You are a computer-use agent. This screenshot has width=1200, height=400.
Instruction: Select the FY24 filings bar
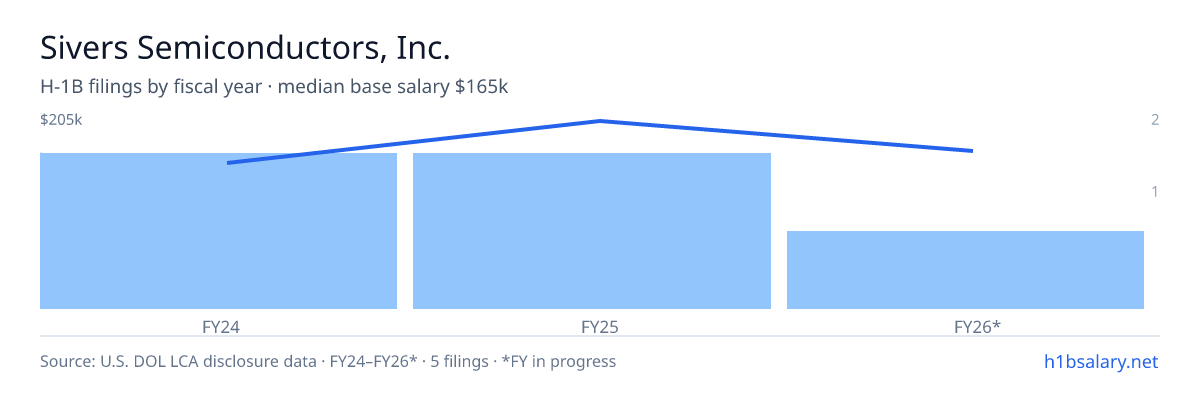218,231
